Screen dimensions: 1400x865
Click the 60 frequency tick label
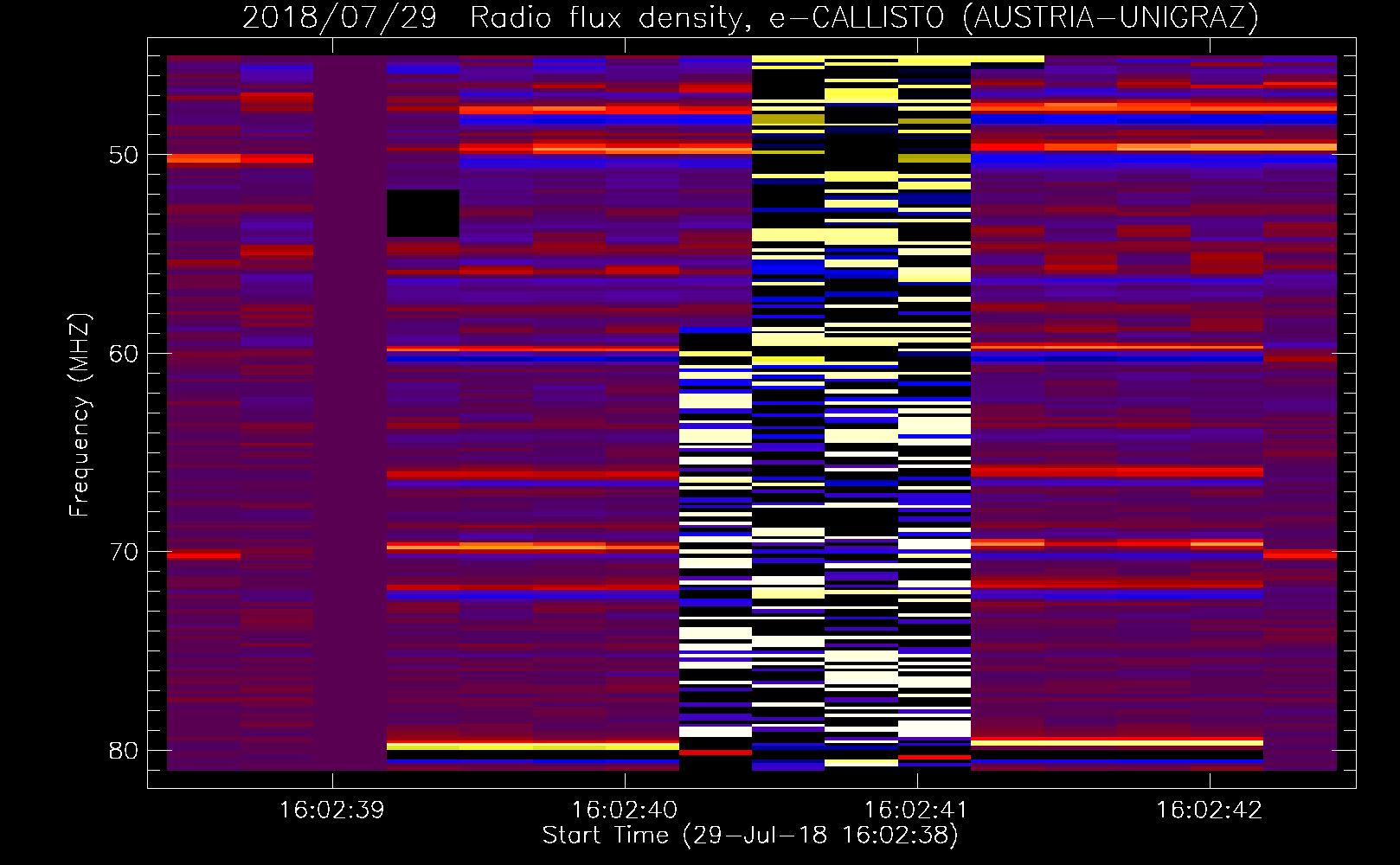pos(124,353)
